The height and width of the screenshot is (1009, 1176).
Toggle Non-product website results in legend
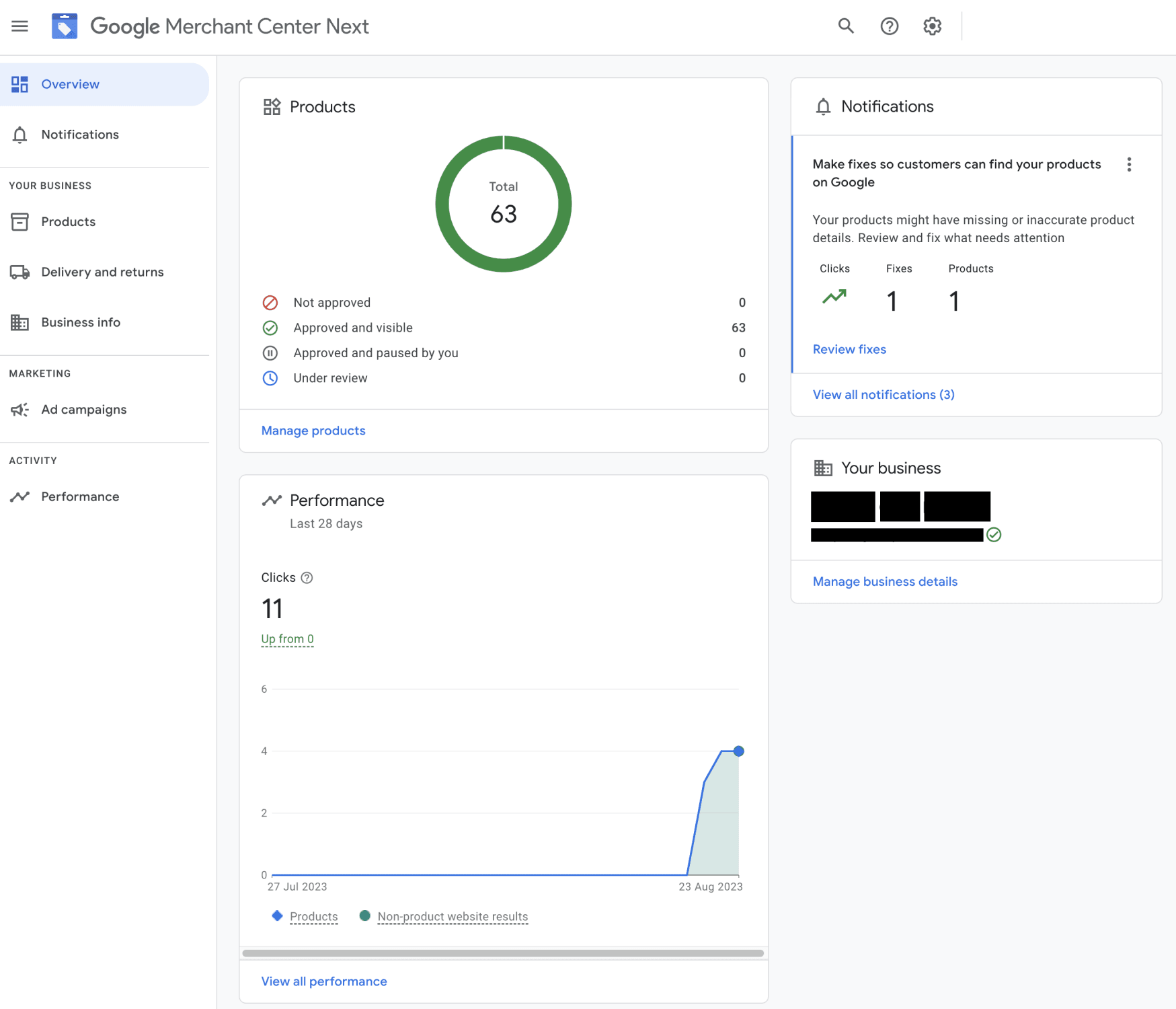point(452,916)
